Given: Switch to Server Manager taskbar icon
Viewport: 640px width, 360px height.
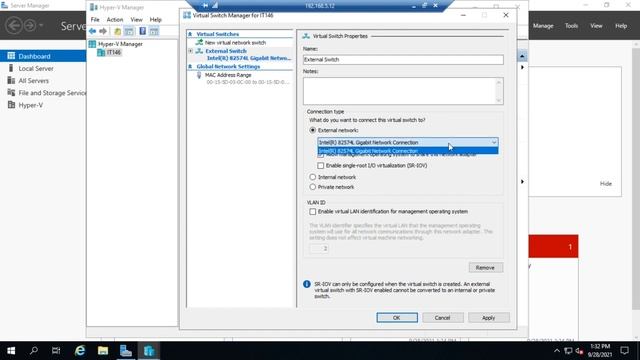Looking at the screenshot, I should click(126, 351).
